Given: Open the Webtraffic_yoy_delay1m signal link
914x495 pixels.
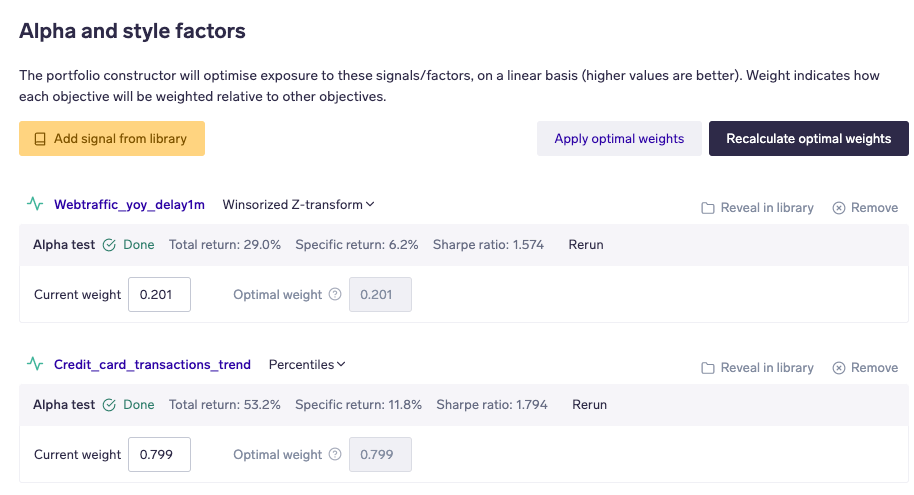Looking at the screenshot, I should point(129,205).
